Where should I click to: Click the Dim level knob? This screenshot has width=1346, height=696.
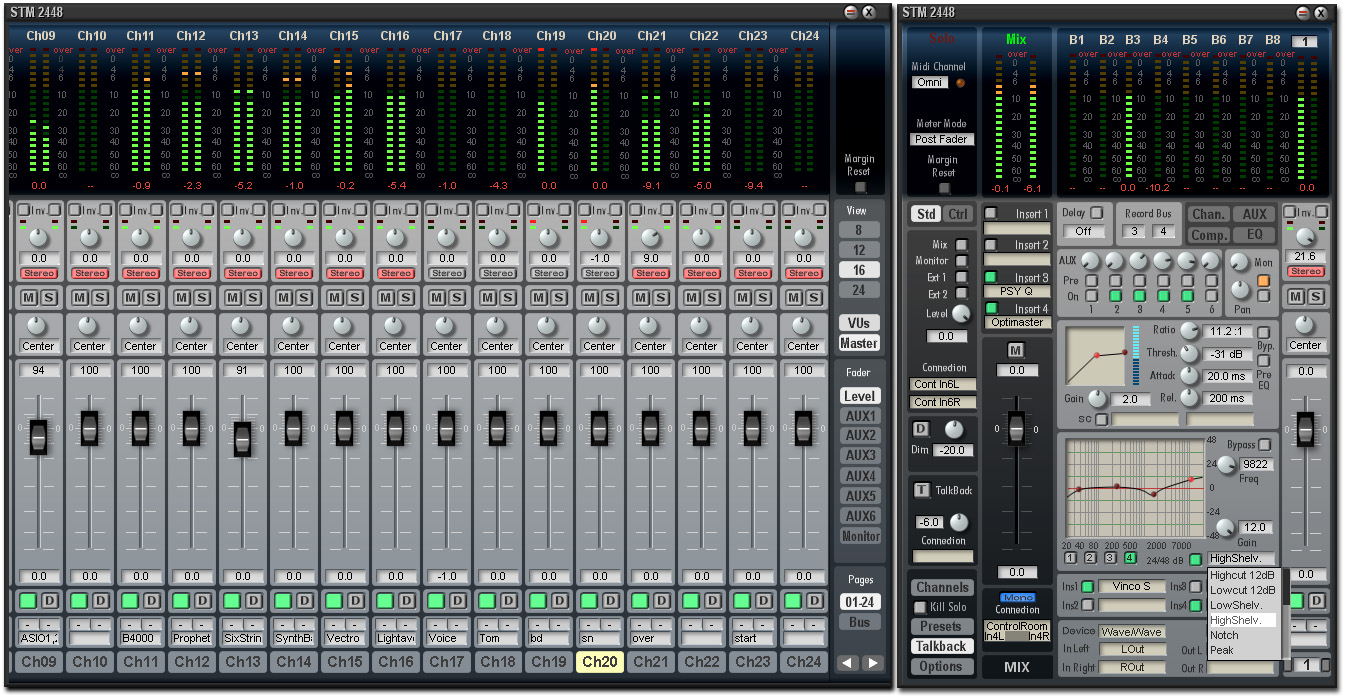(954, 429)
